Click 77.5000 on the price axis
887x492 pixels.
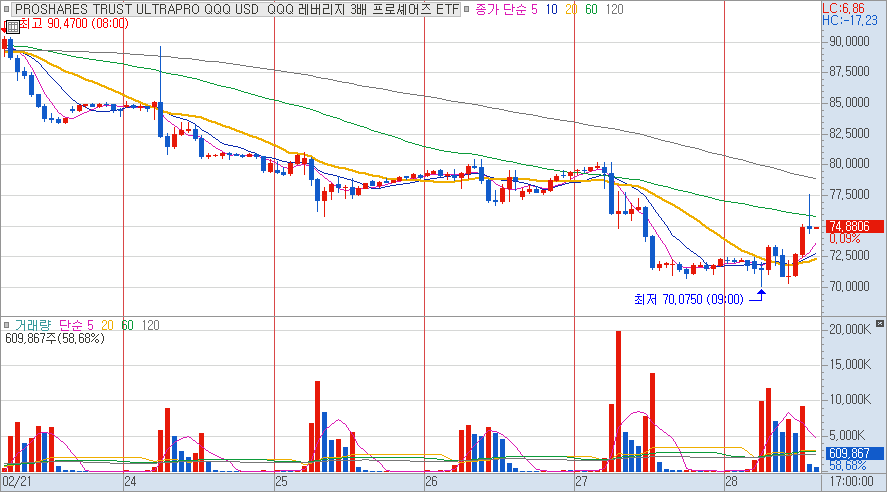pyautogui.click(x=849, y=194)
